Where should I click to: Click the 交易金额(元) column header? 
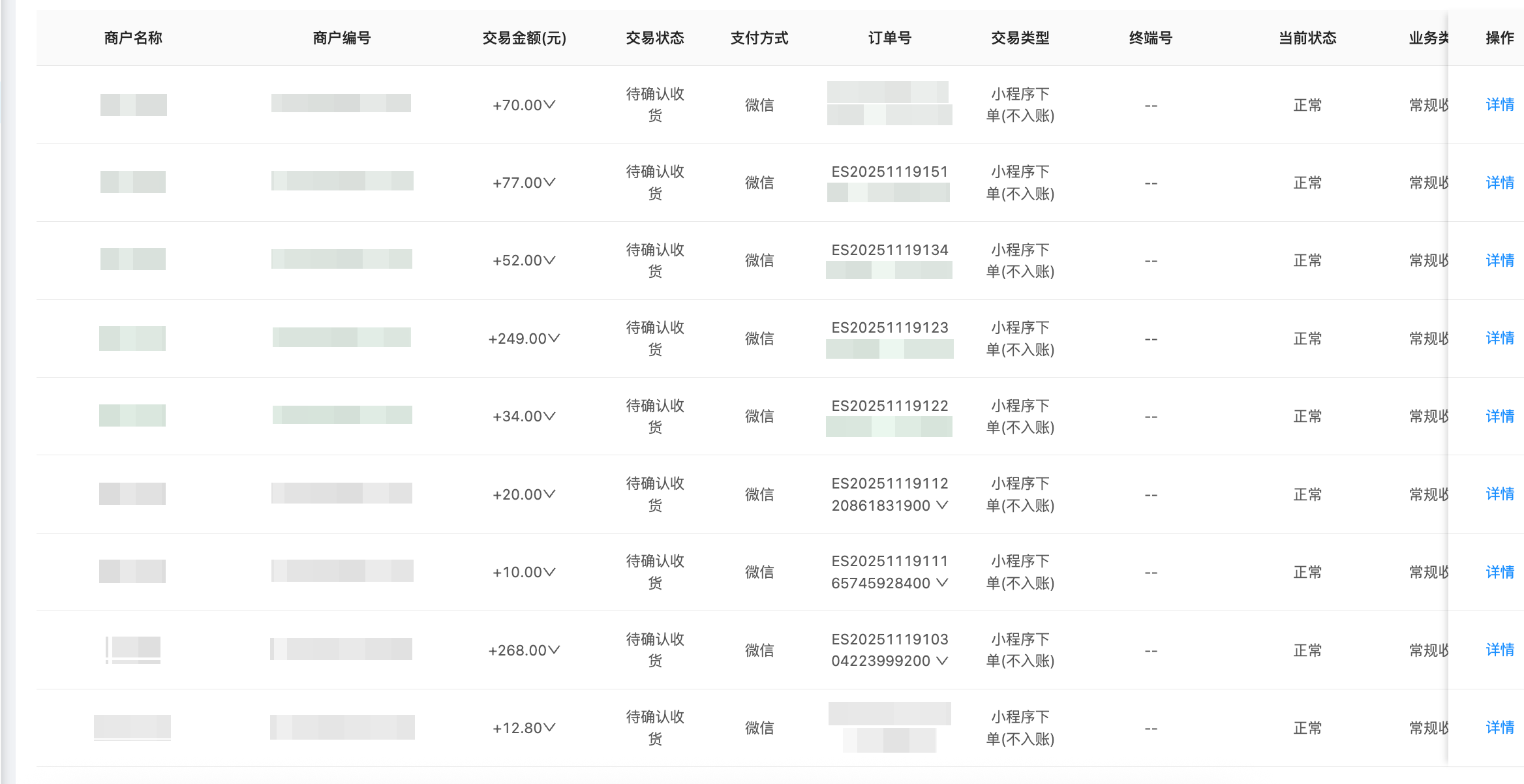(x=524, y=38)
